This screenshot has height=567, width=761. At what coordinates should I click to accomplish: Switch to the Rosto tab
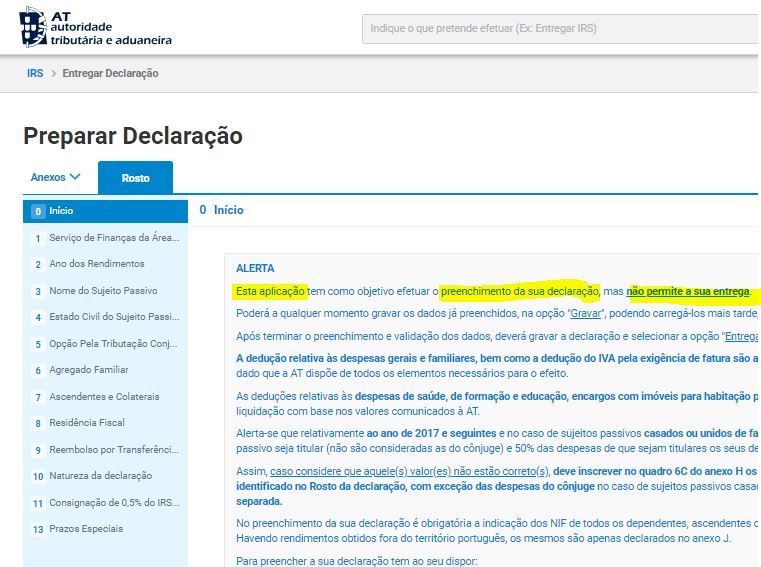pyautogui.click(x=135, y=178)
